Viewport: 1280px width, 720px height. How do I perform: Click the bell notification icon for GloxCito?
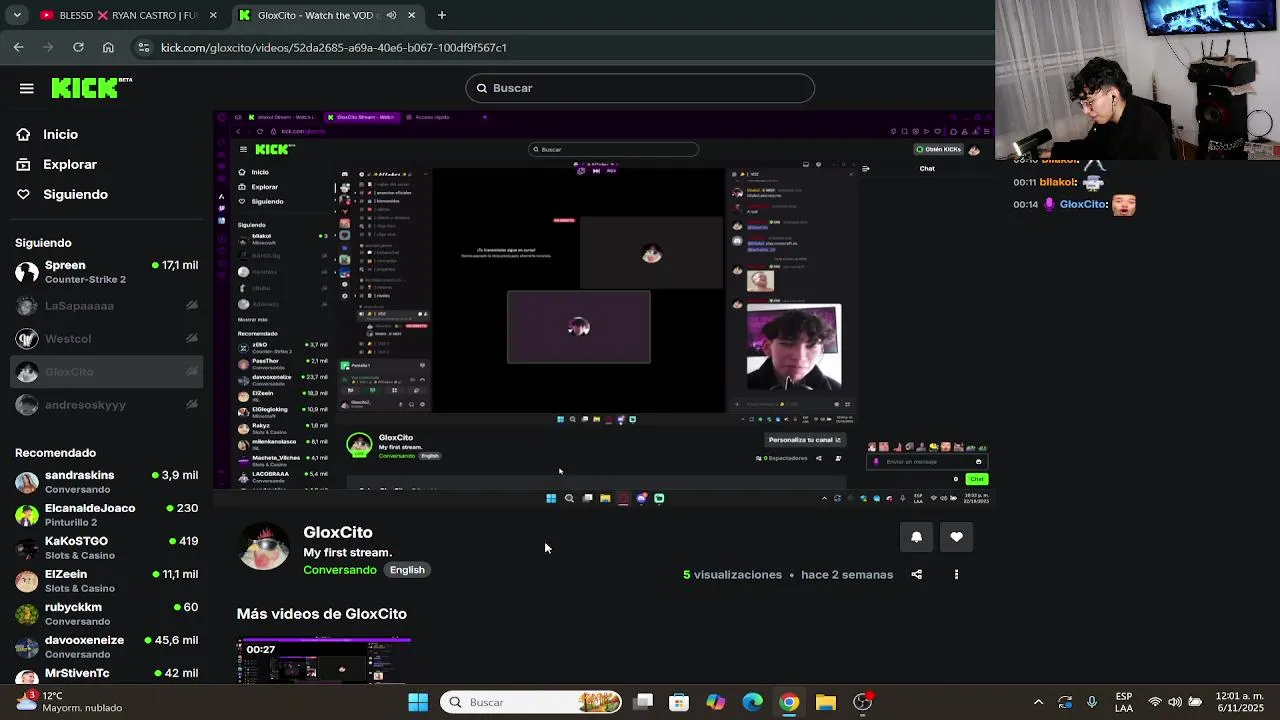[916, 537]
